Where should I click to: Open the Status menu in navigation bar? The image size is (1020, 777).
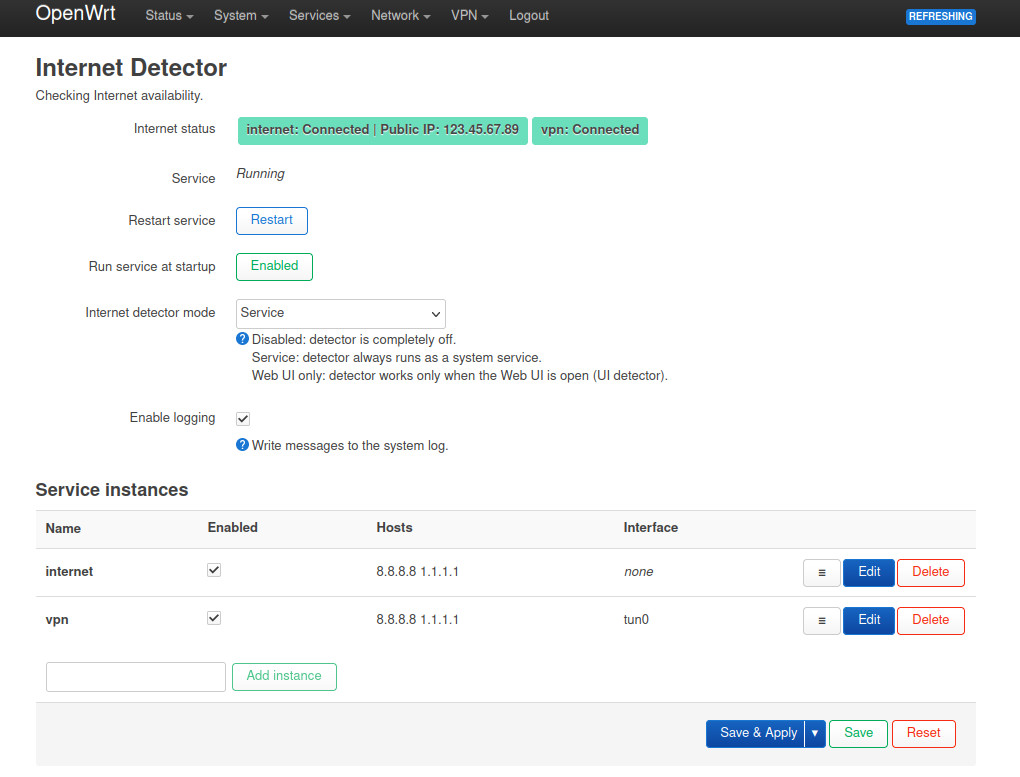pyautogui.click(x=169, y=16)
